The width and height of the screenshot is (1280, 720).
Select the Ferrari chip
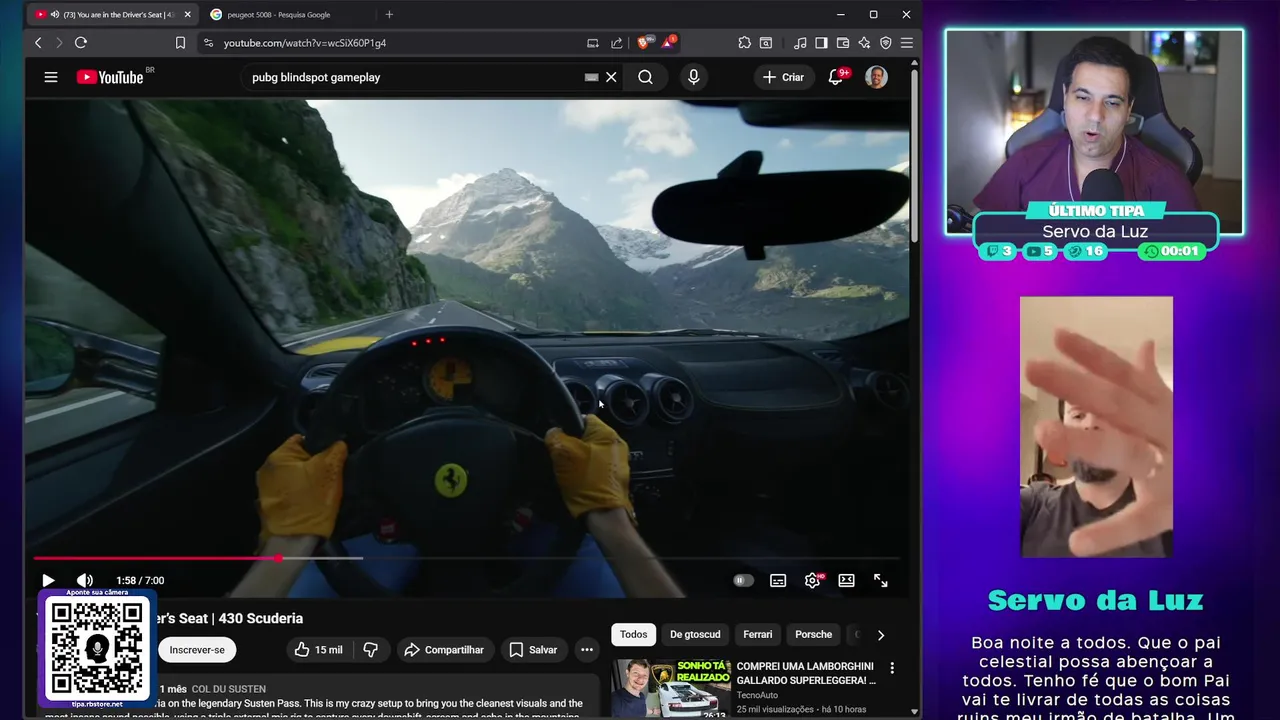click(757, 634)
